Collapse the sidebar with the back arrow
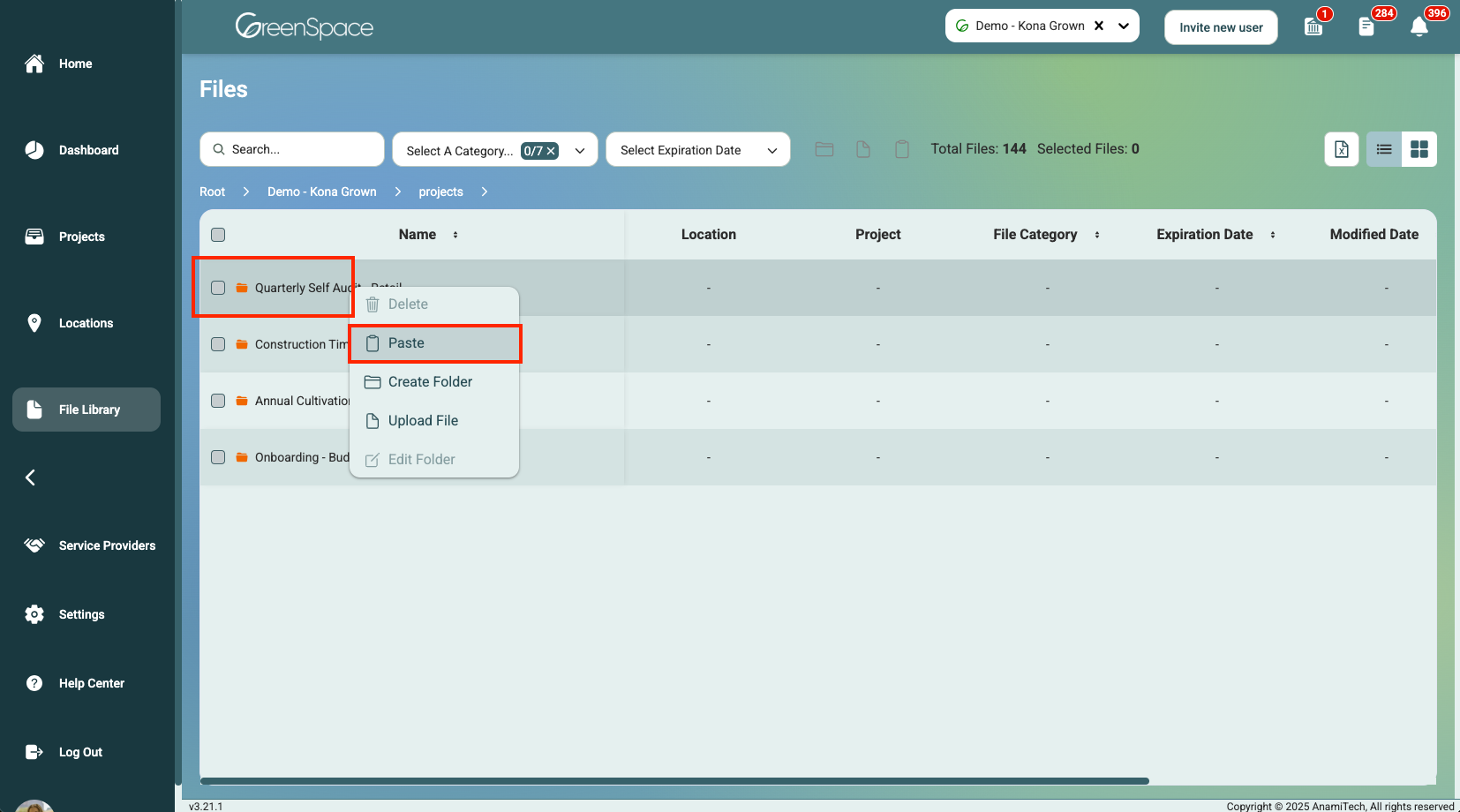The image size is (1460, 812). [30, 477]
